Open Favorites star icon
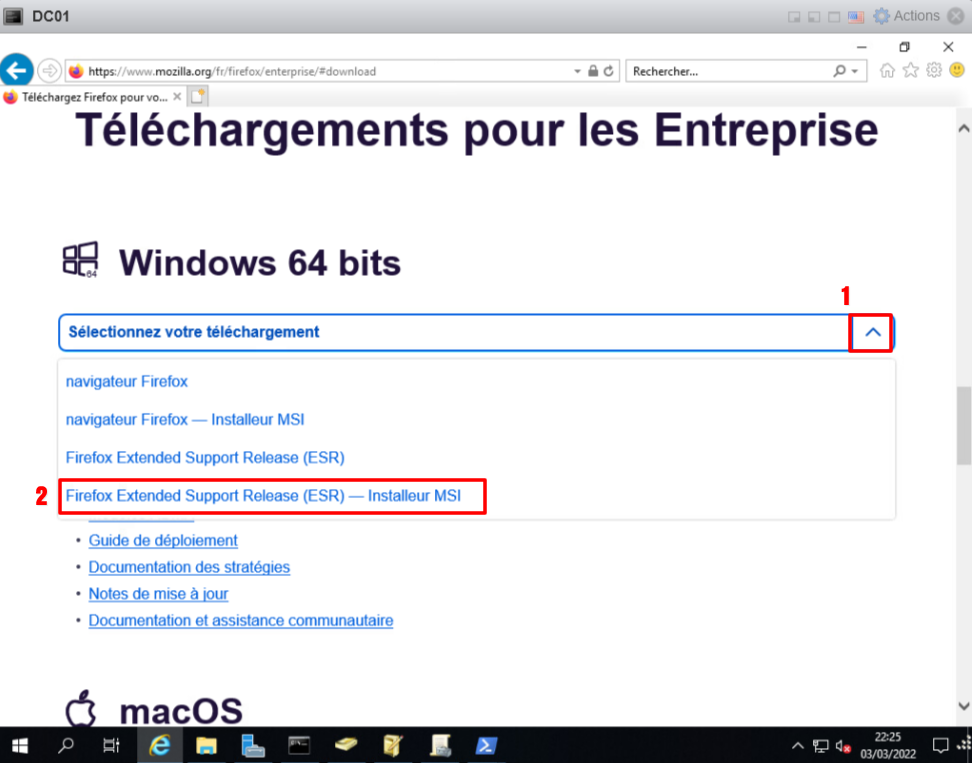Viewport: 972px width, 763px height. tap(910, 71)
